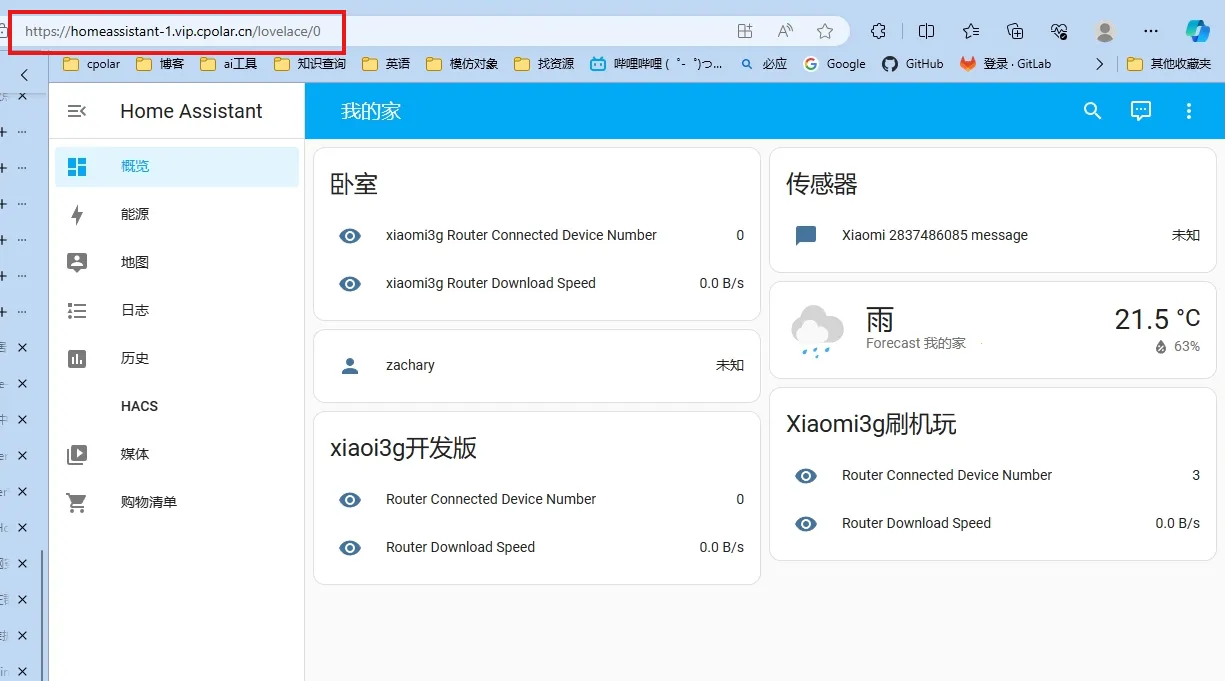This screenshot has width=1225, height=681.
Task: Open the browser's three-dot settings menu
Action: [1152, 31]
